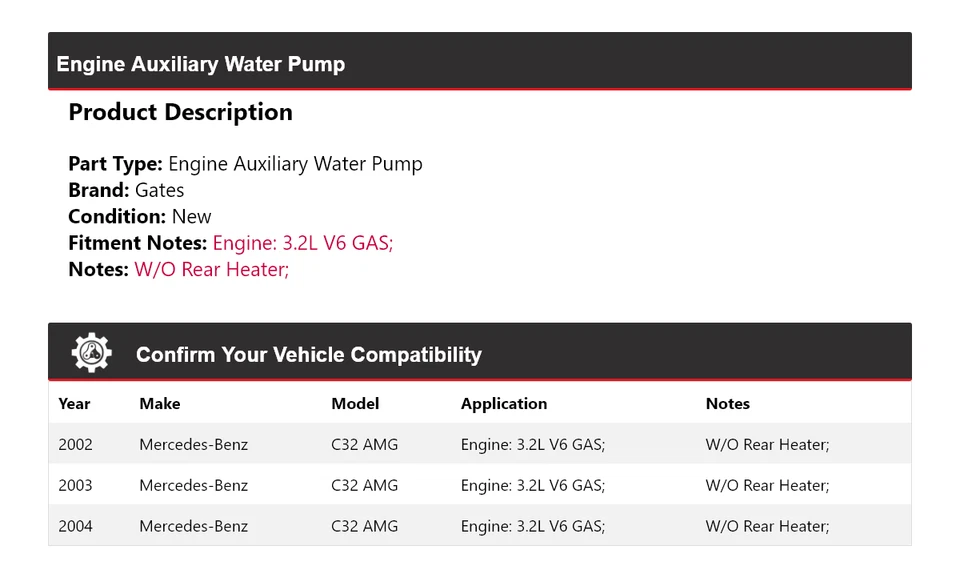Select the 2004 year row cell
This screenshot has width=960, height=578.
tap(75, 527)
